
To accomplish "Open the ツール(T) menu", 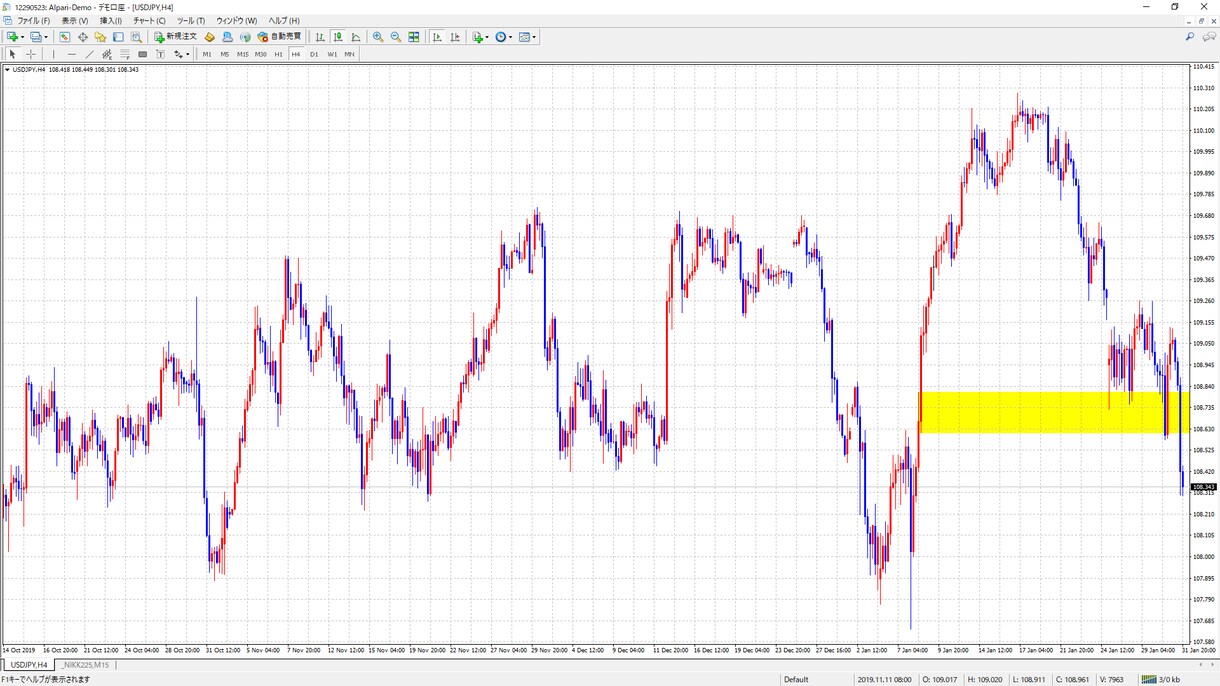I will point(190,21).
